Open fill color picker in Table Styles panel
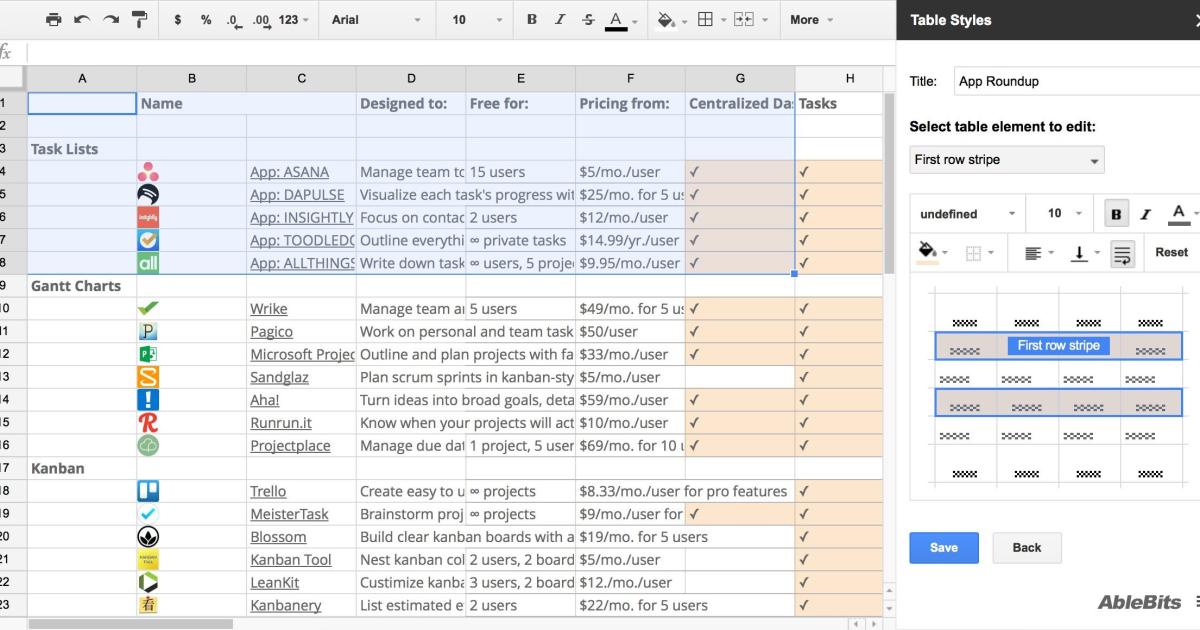The height and width of the screenshot is (630, 1200). point(931,253)
